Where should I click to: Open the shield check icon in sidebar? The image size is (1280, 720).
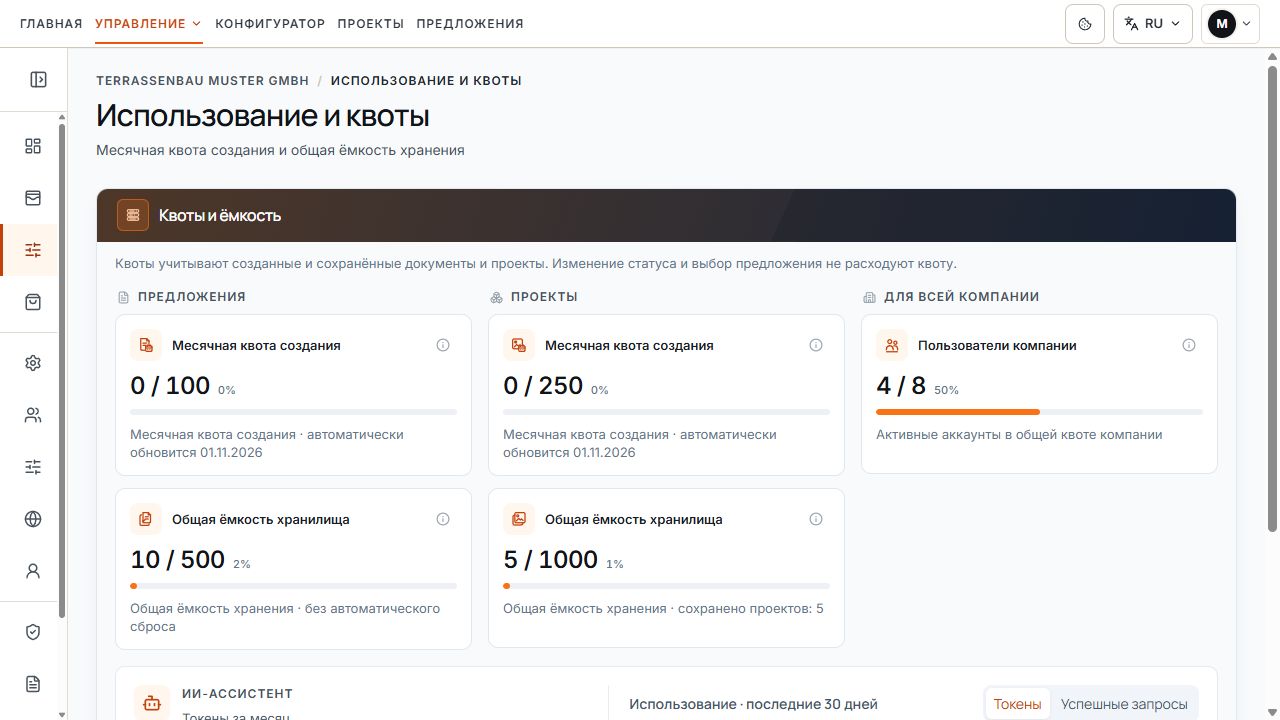[x=33, y=632]
